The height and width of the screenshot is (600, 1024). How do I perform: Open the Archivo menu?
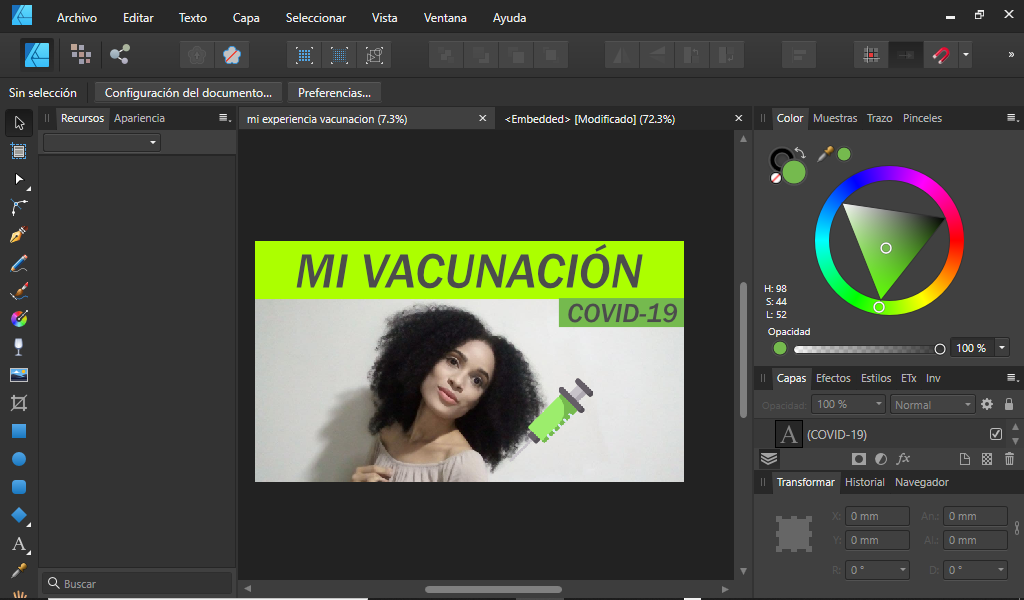click(x=76, y=18)
